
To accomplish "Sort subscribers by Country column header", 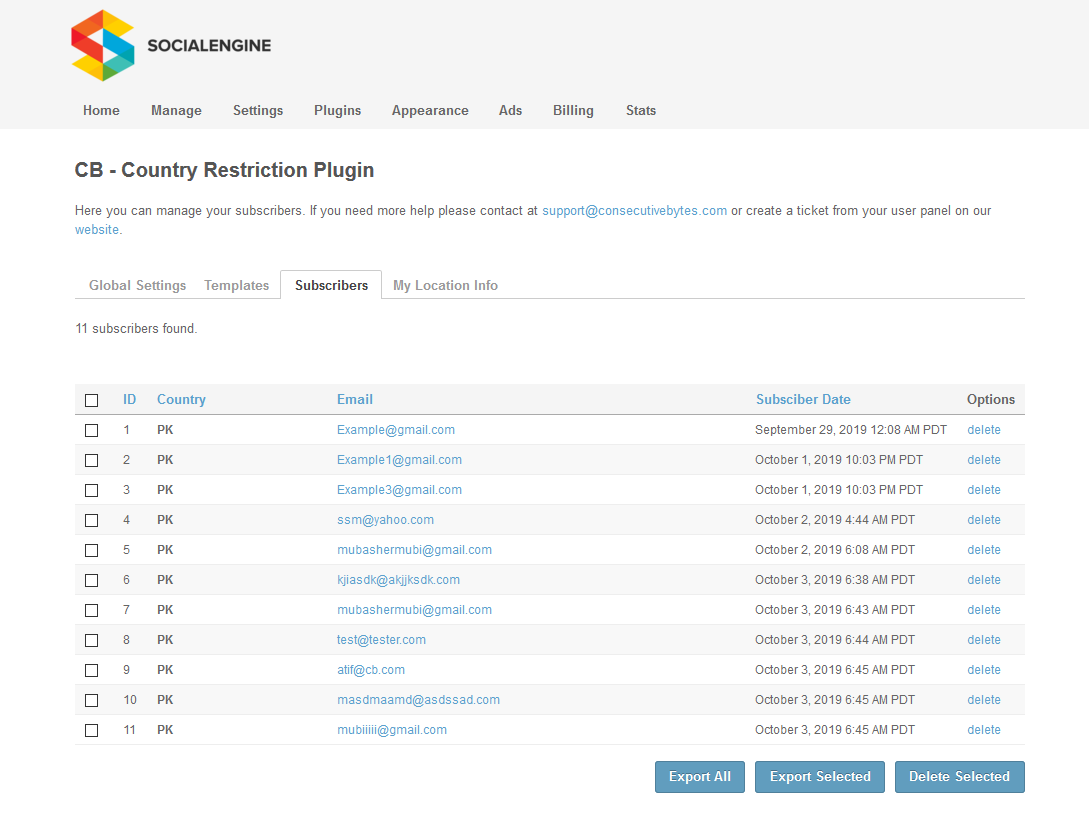I will pos(181,400).
